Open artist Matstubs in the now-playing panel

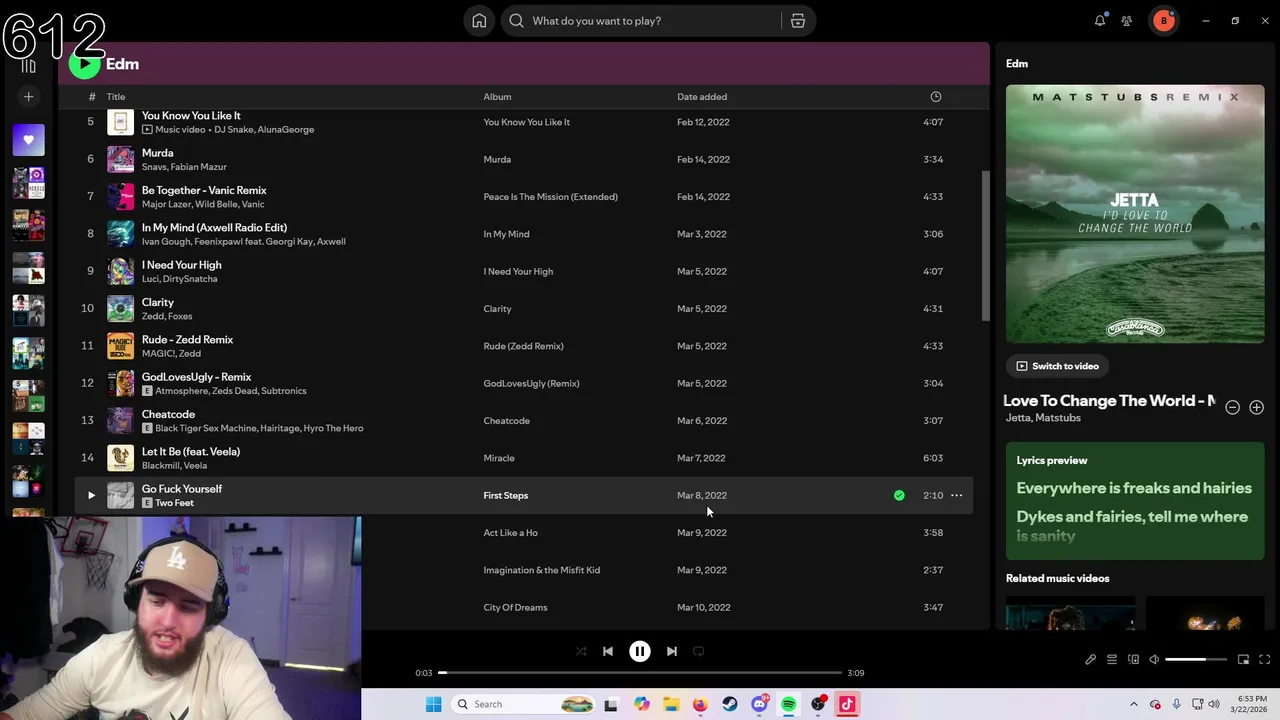tap(1058, 418)
